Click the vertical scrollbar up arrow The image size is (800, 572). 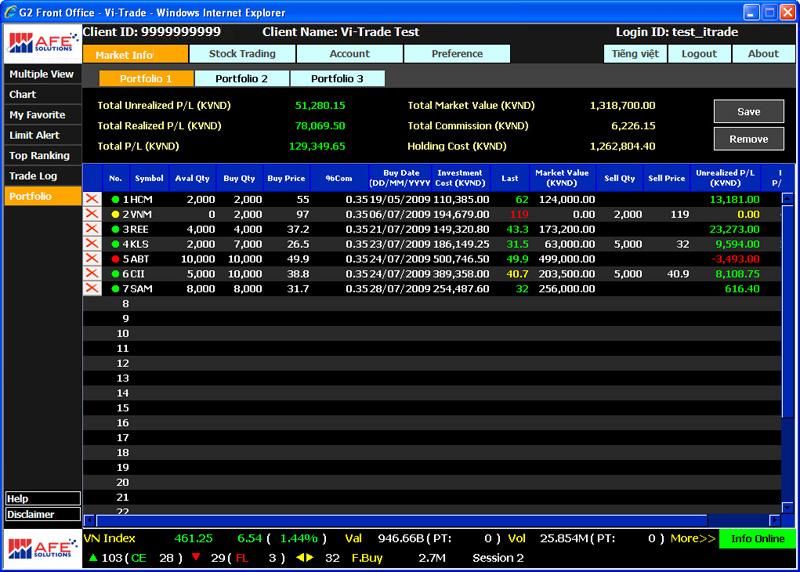788,198
